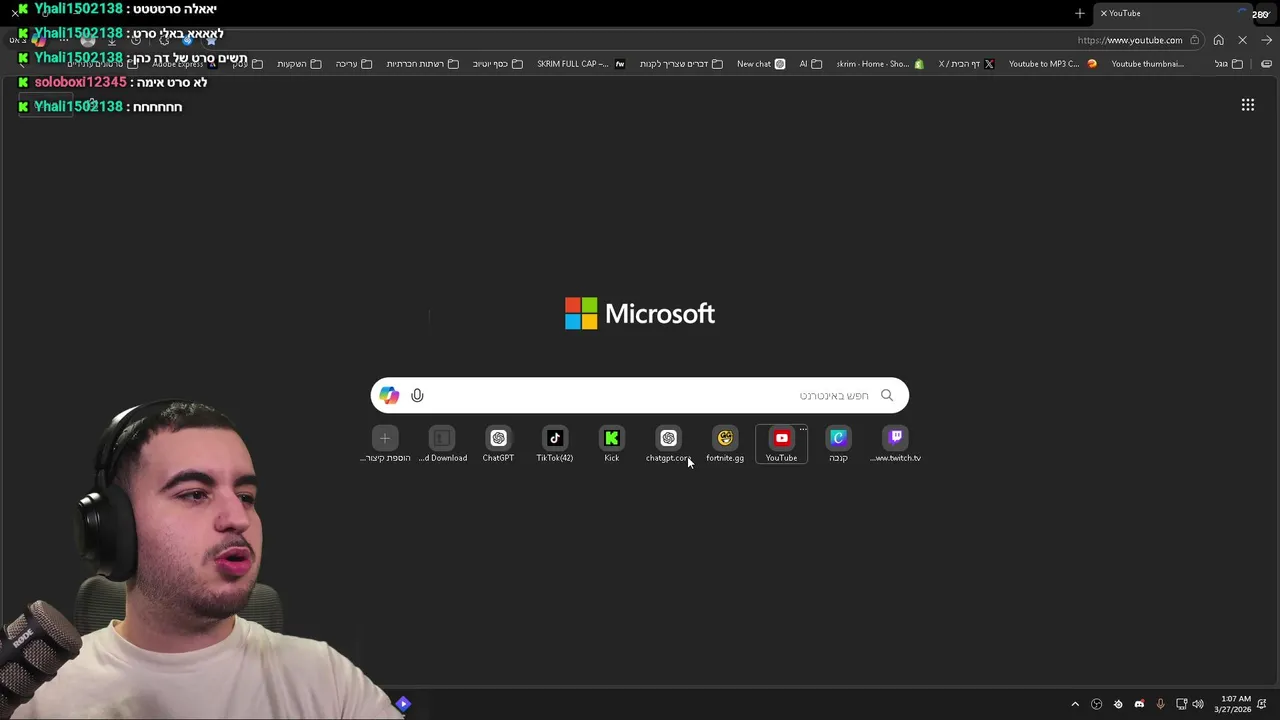The height and width of the screenshot is (720, 1280).
Task: Click the microphone tray indicator
Action: click(1160, 704)
